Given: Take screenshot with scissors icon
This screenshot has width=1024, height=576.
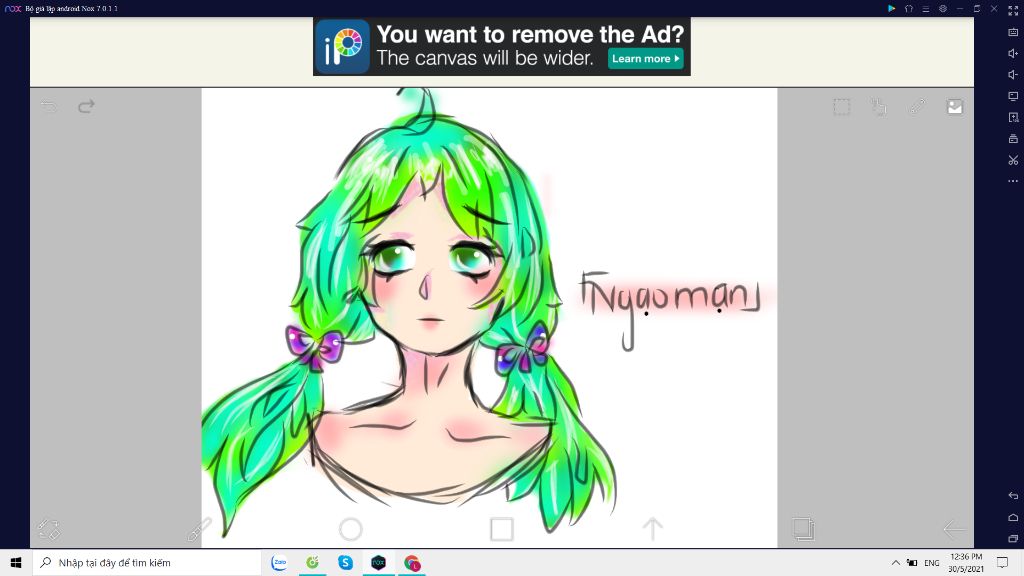Looking at the screenshot, I should pos(1013,160).
